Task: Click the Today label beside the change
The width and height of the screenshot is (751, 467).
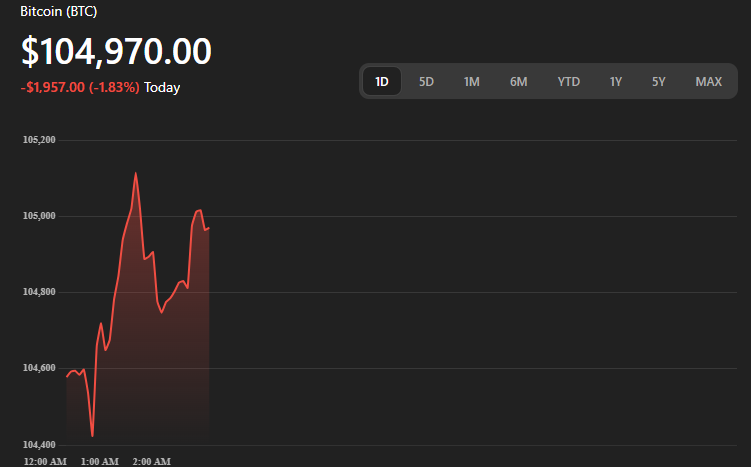Action: pyautogui.click(x=162, y=88)
